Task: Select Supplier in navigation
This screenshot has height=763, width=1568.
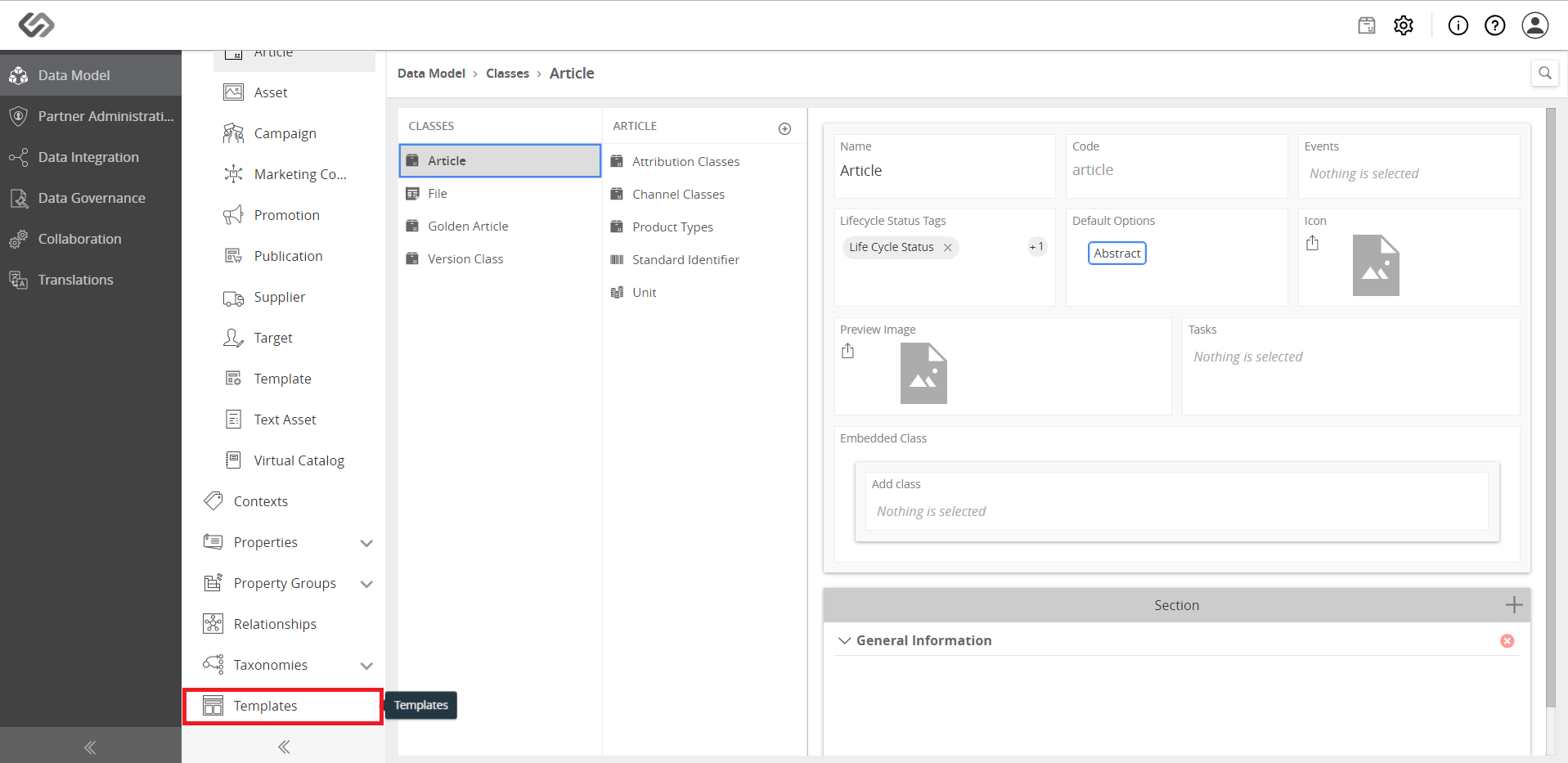Action: [294, 297]
